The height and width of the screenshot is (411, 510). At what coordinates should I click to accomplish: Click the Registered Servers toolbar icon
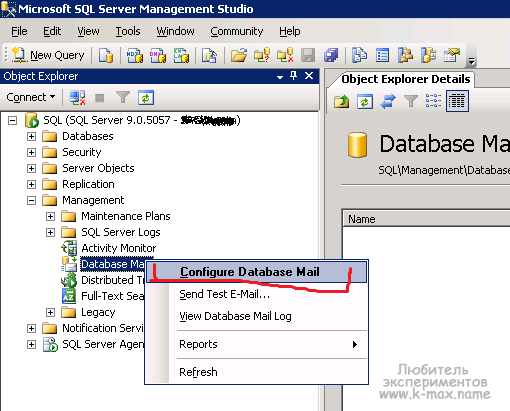pyautogui.click(x=359, y=55)
